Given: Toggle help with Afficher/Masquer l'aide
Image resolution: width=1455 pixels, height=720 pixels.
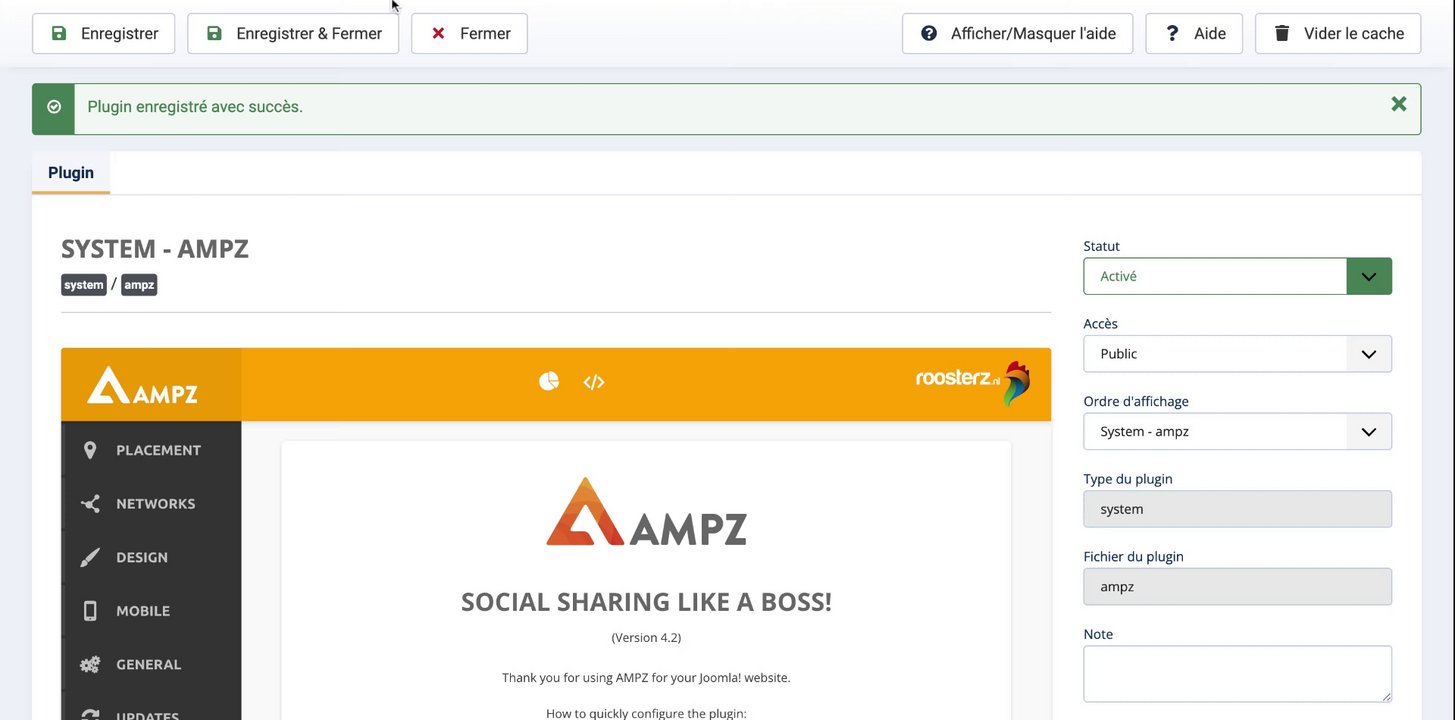Looking at the screenshot, I should tap(1017, 33).
